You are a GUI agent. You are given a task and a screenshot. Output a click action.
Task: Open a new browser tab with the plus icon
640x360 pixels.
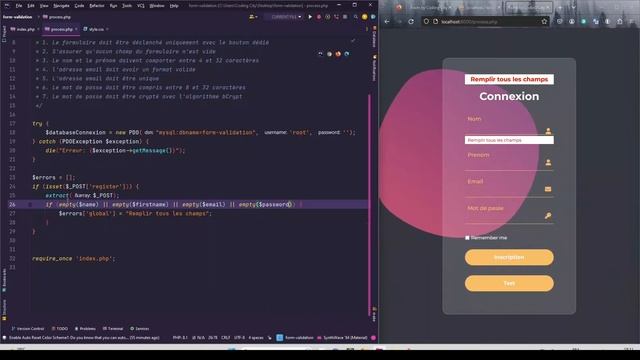tap(560, 7)
